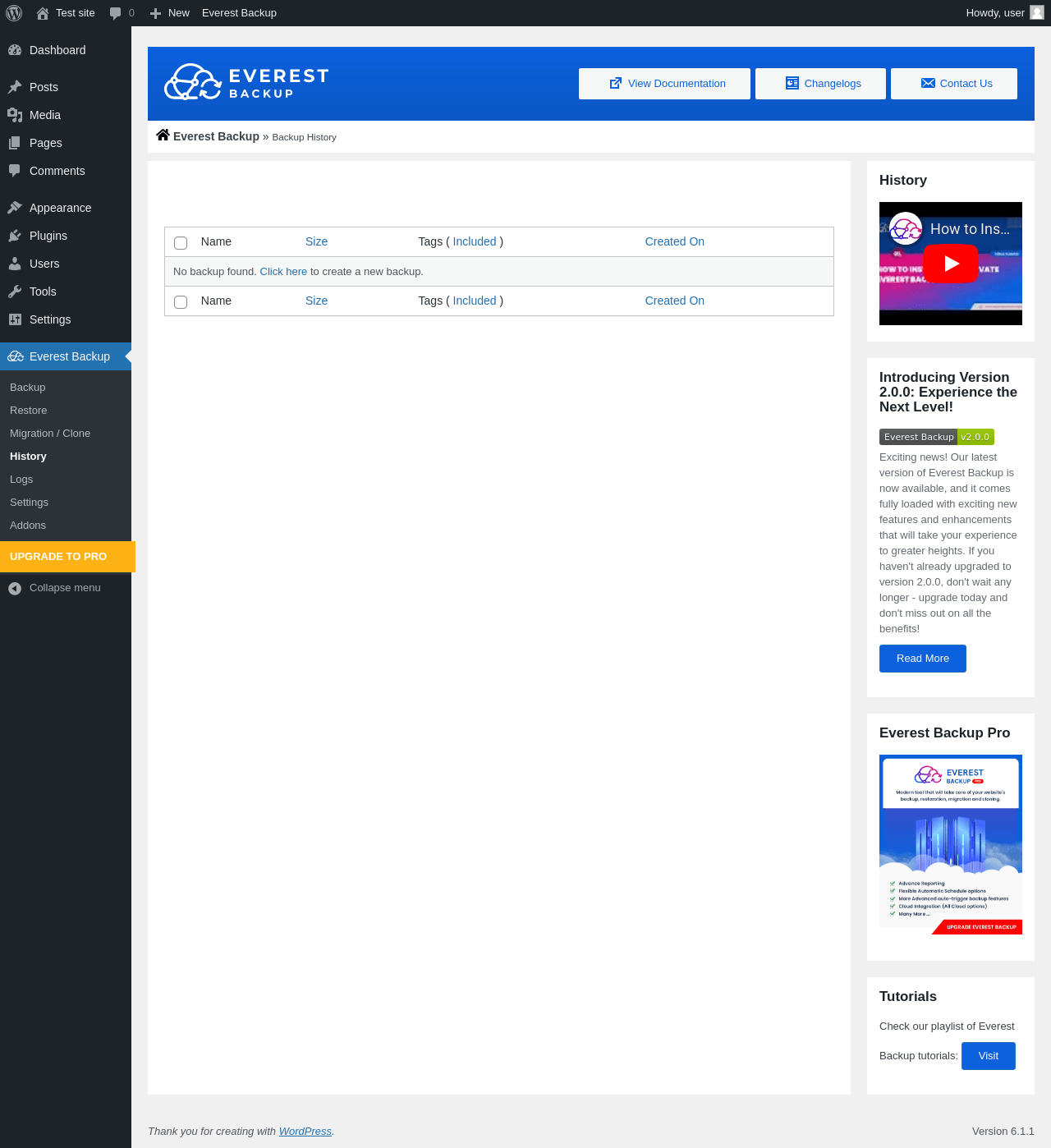Image resolution: width=1051 pixels, height=1148 pixels.
Task: Click the external-link icon in View Documentation
Action: [x=616, y=83]
